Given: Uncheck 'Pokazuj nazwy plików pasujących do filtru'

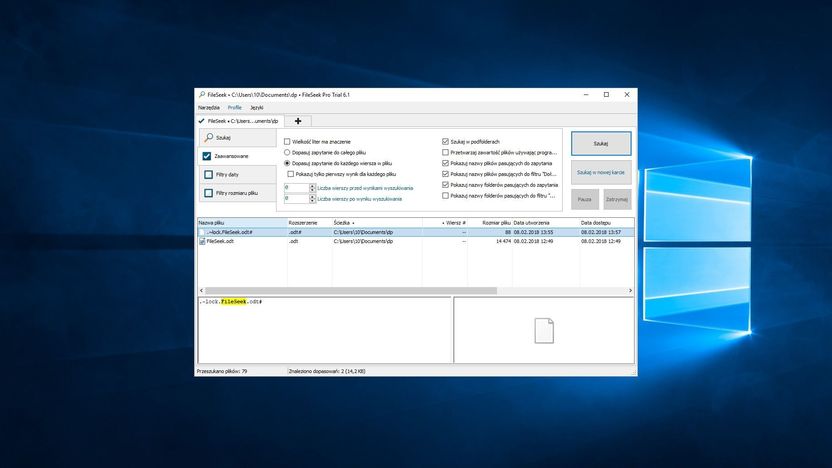Looking at the screenshot, I should [445, 174].
